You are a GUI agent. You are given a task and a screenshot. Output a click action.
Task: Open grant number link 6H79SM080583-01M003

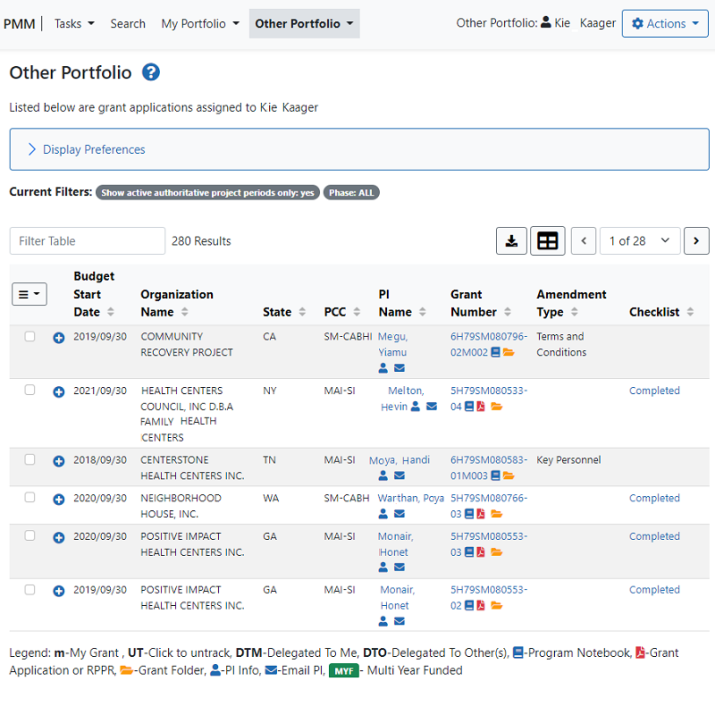[x=488, y=467]
